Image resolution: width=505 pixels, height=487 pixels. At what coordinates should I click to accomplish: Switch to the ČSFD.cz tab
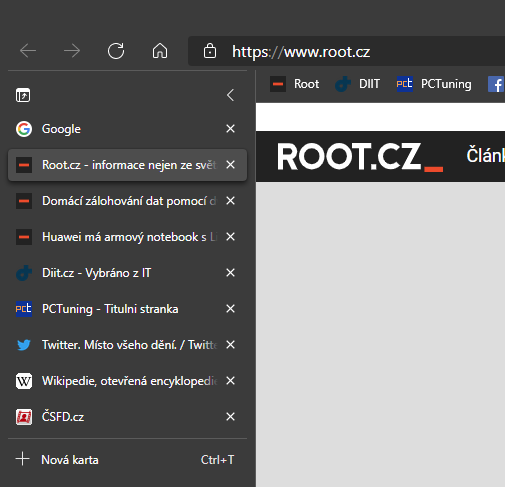pos(127,417)
